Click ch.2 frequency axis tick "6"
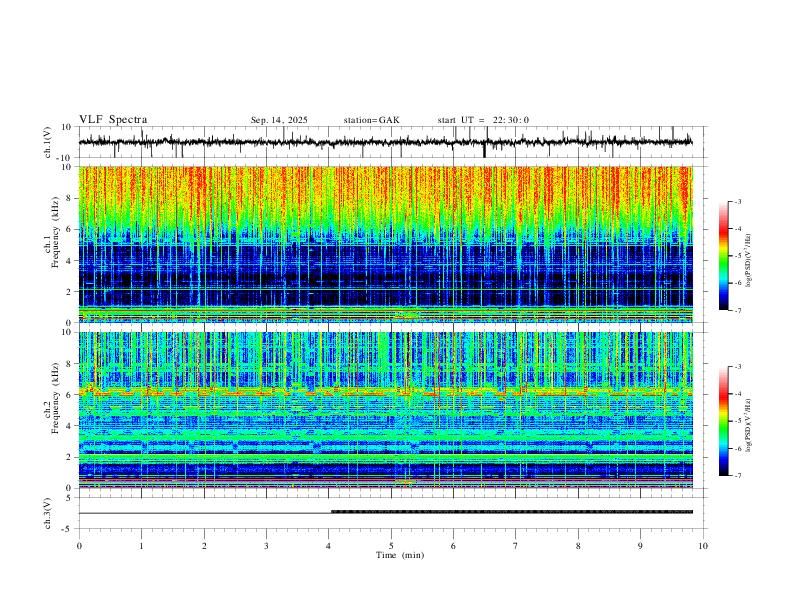The image size is (792, 612). pyautogui.click(x=70, y=395)
